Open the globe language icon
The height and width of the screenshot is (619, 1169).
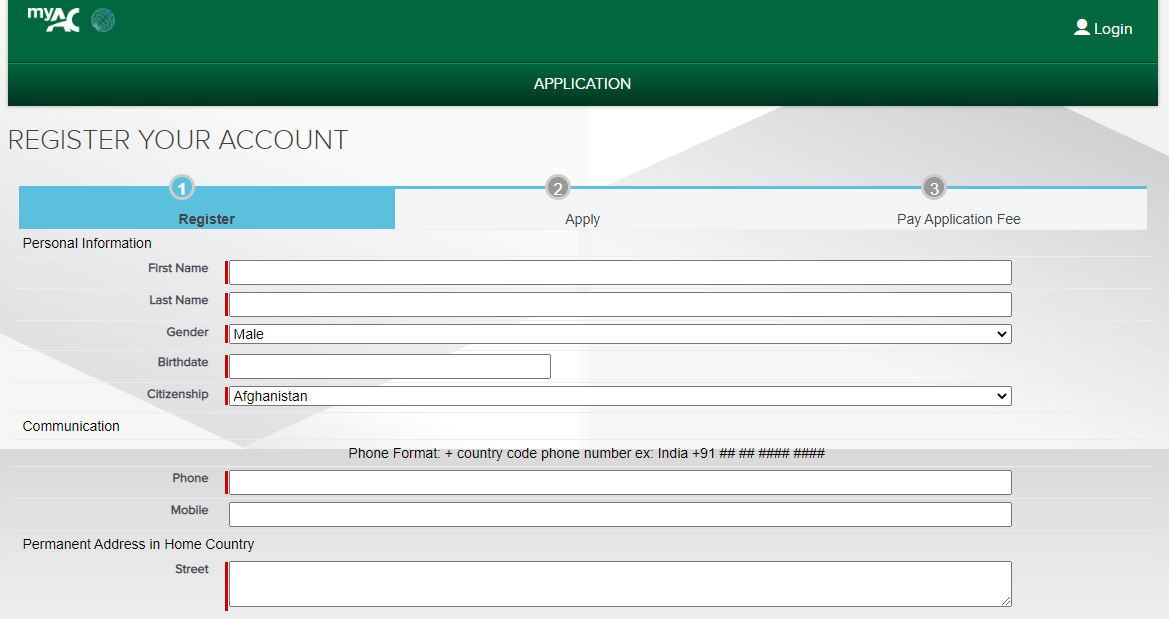click(102, 19)
